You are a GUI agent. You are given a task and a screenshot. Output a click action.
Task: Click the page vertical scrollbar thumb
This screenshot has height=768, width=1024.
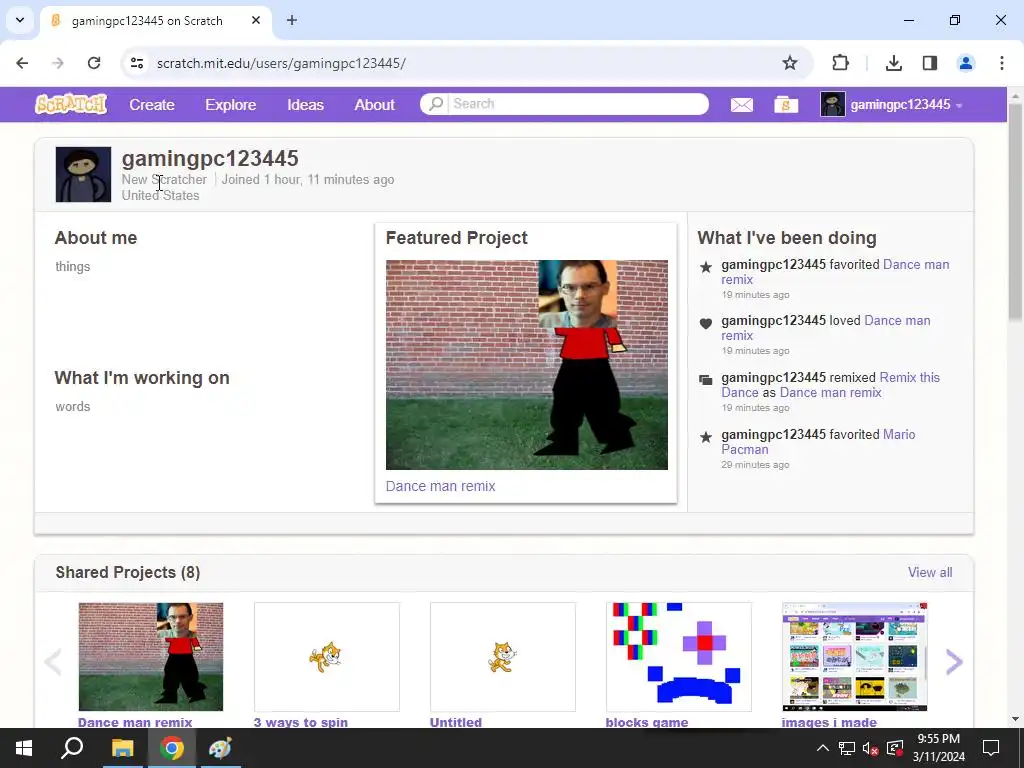pos(1015,210)
